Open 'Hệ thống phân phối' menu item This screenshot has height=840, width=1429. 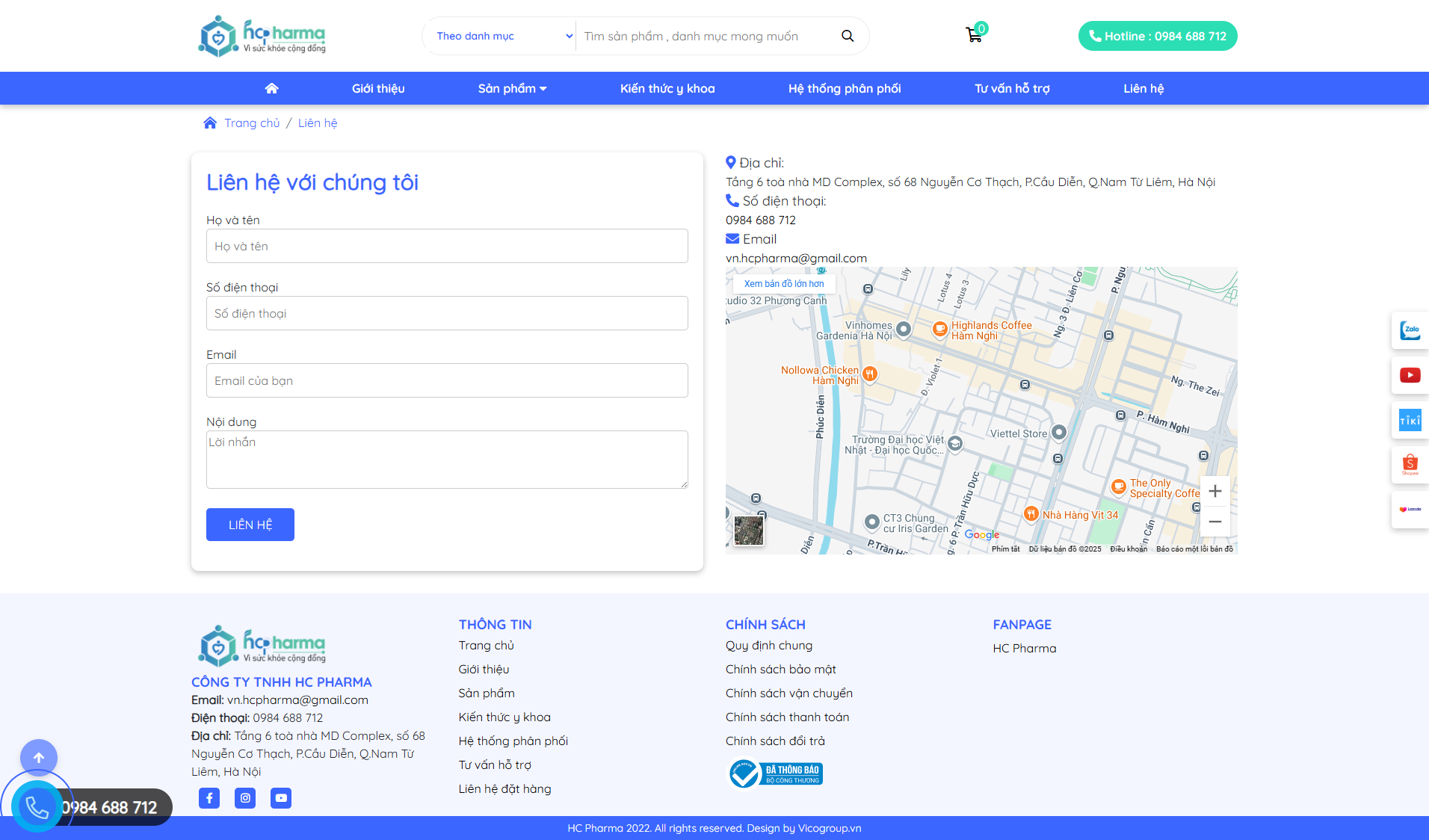tap(845, 88)
